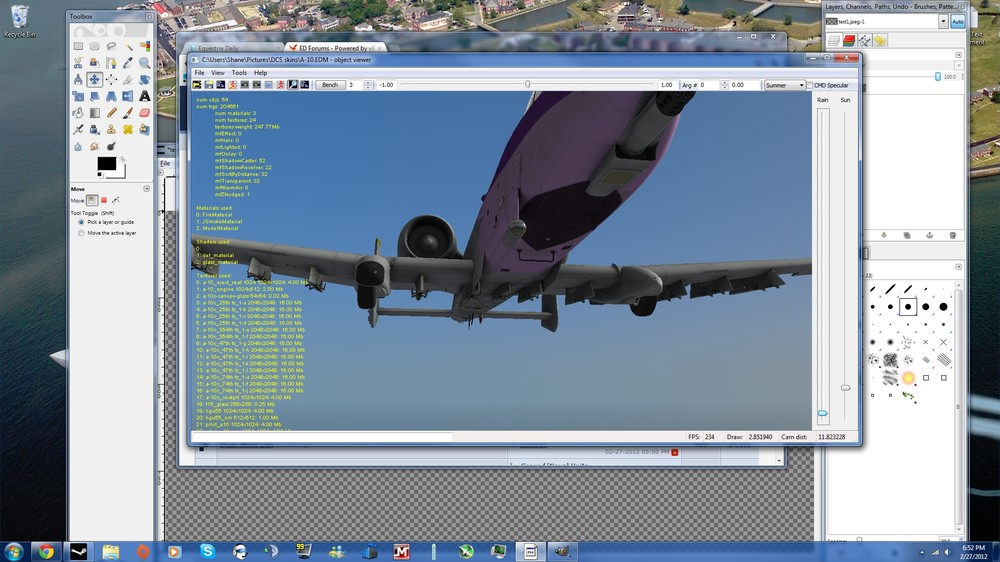Open the Summer season dropdown

pos(784,85)
